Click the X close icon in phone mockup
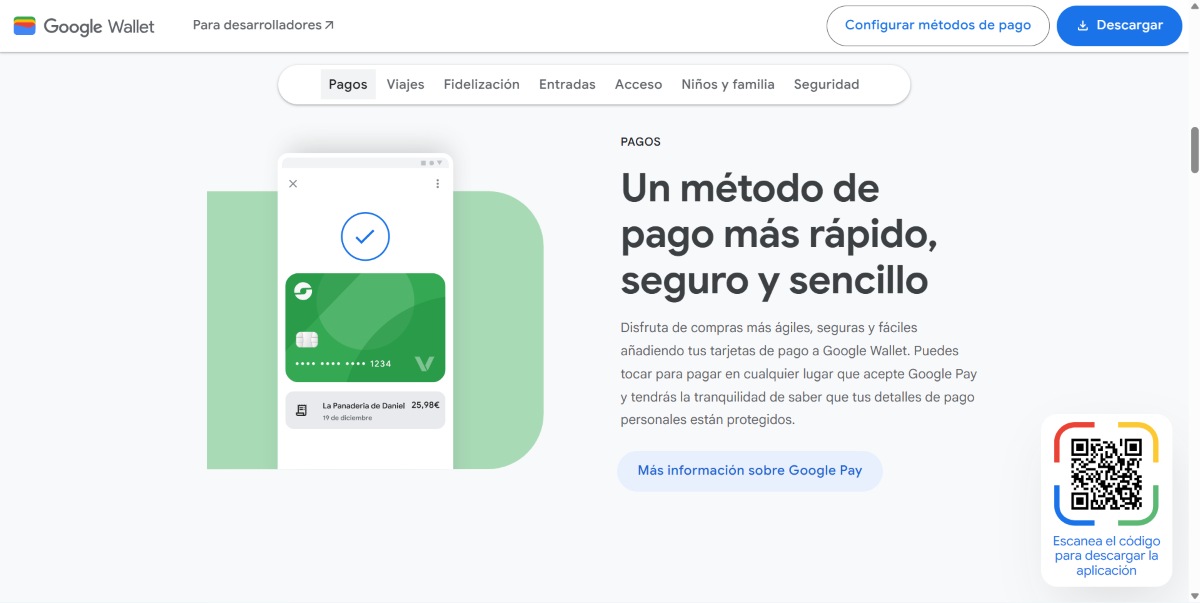Image resolution: width=1200 pixels, height=603 pixels. point(293,184)
